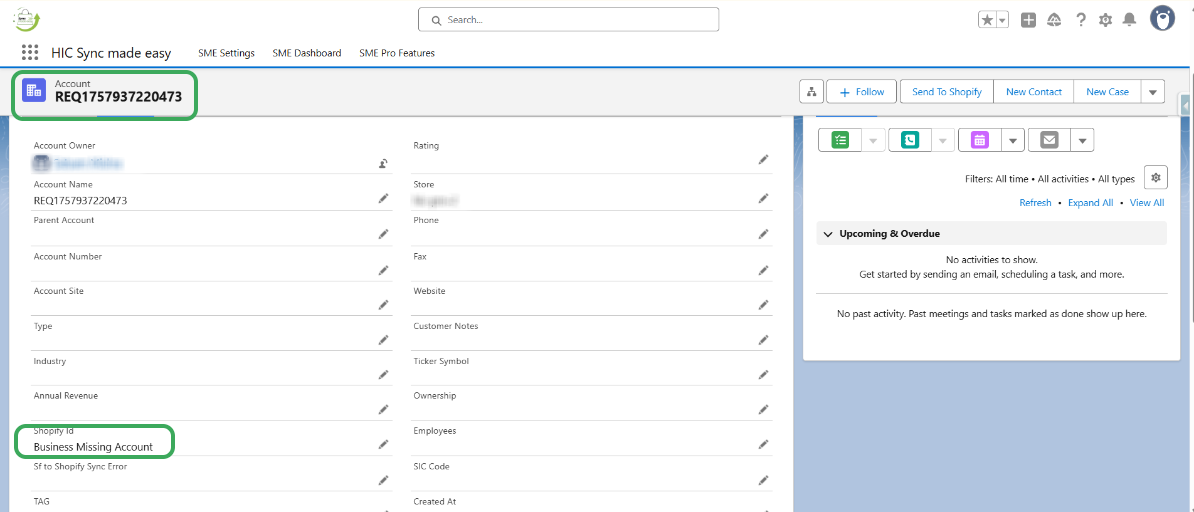Viewport: 1194px width, 512px height.
Task: Open the Setup gear icon
Action: (1105, 20)
